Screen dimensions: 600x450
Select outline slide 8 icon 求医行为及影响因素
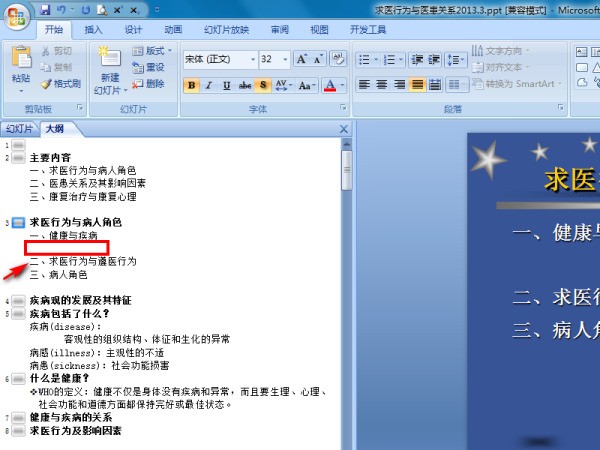[18, 430]
